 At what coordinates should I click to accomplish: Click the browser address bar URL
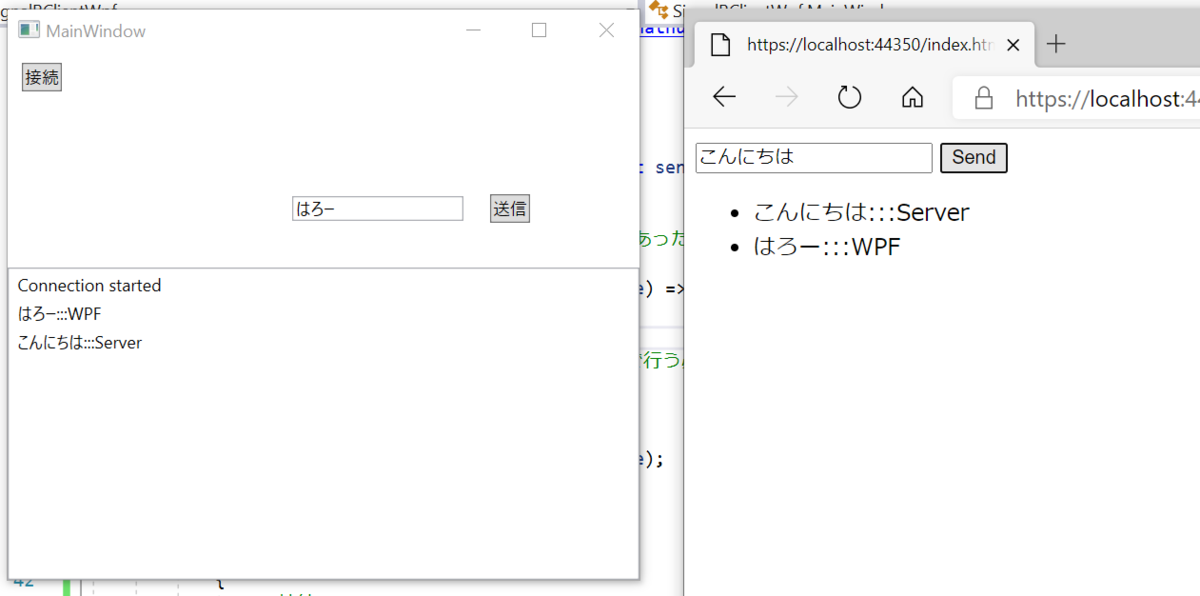point(1107,98)
